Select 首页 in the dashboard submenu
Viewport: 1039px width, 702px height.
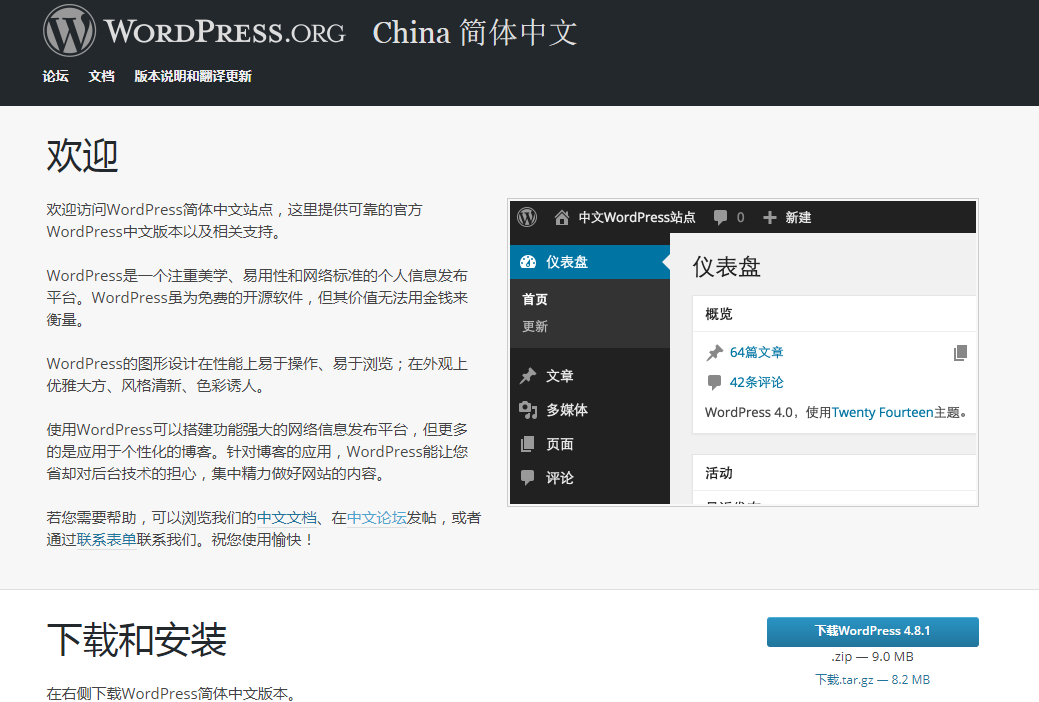point(535,300)
